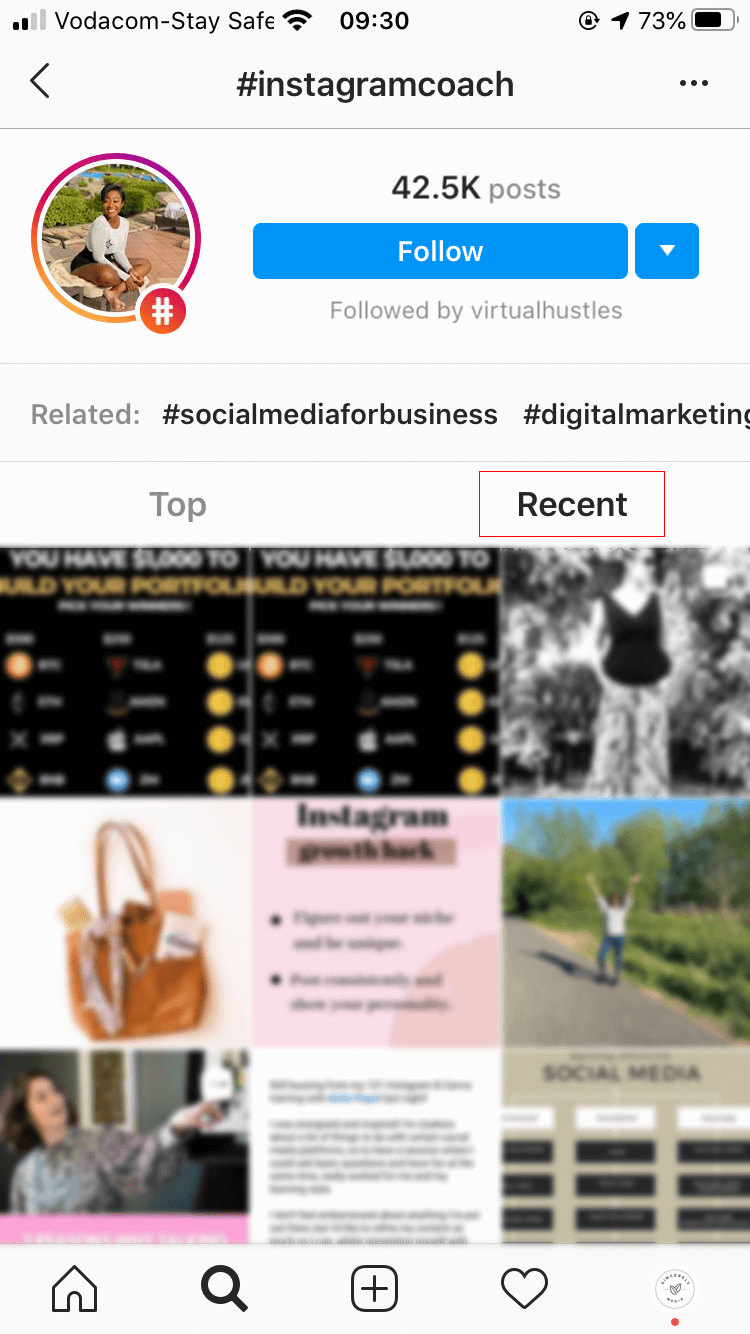Expand the dropdown arrow beside Follow

tap(667, 251)
